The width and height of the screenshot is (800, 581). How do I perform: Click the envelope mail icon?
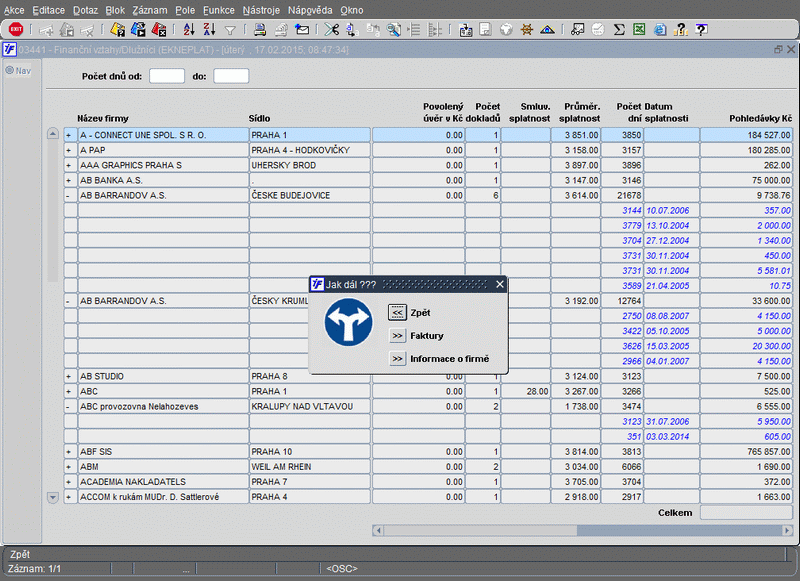(x=302, y=30)
